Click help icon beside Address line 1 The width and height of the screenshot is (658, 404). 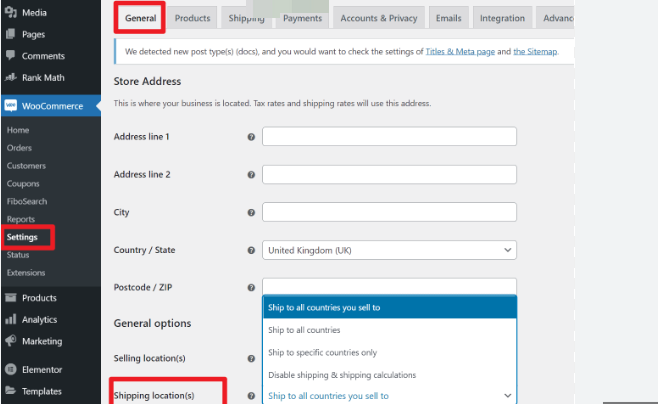tap(250, 137)
